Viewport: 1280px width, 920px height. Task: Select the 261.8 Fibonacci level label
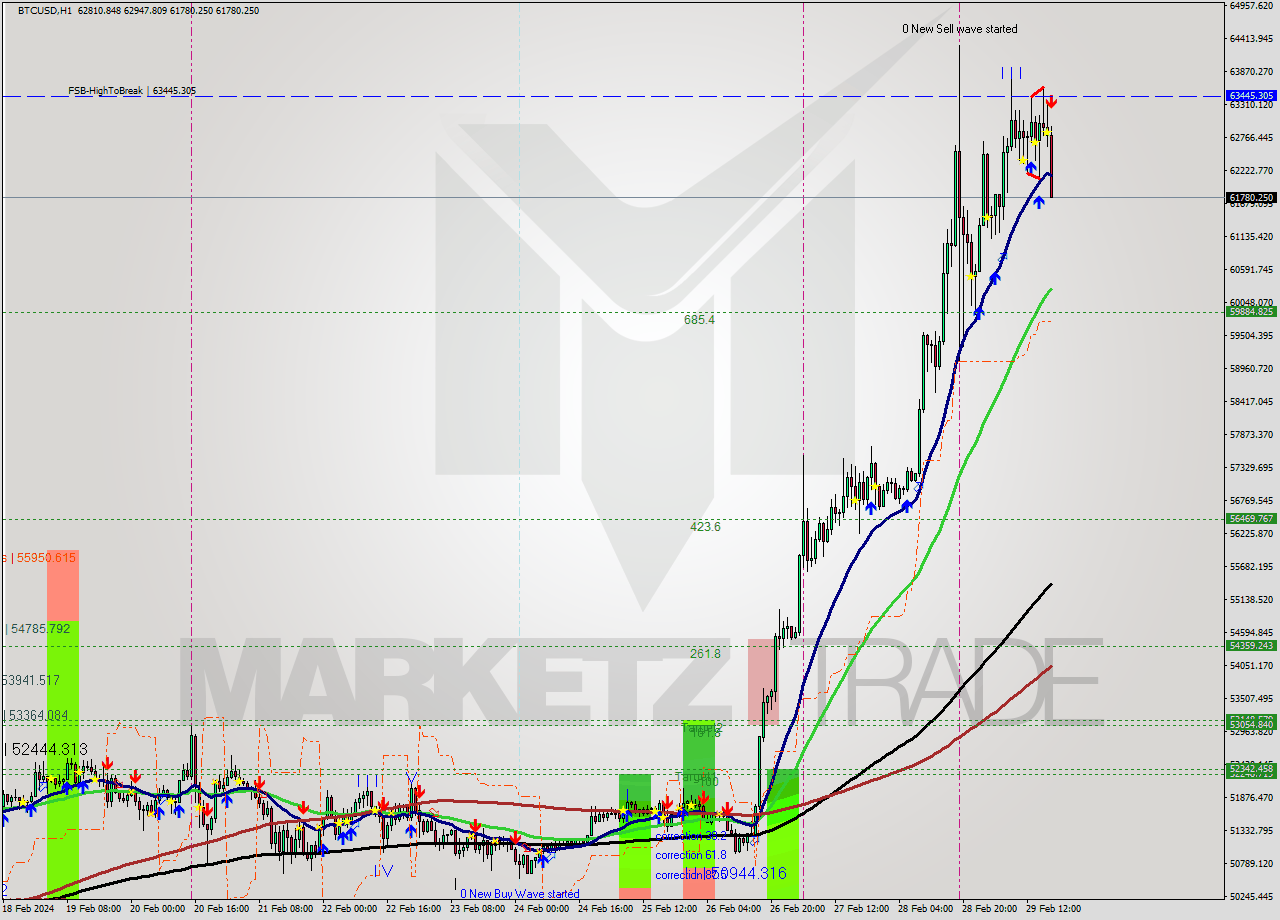pyautogui.click(x=704, y=654)
